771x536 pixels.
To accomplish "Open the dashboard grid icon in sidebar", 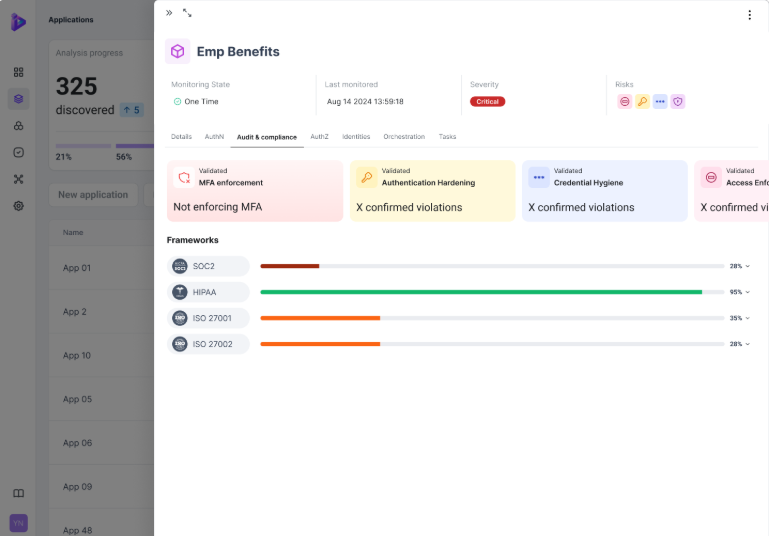I will pos(18,72).
